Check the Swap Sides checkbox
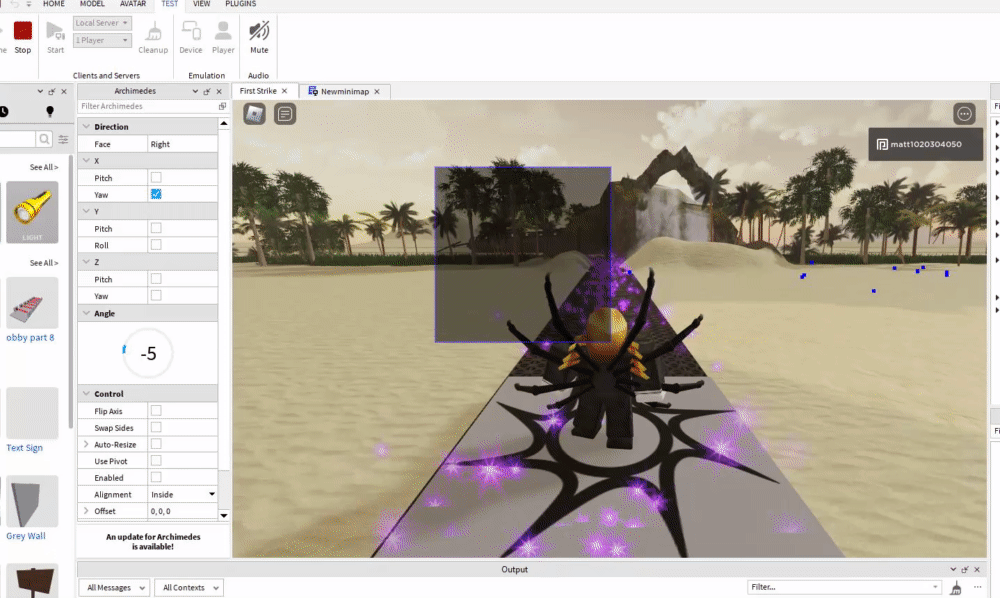The height and width of the screenshot is (598, 1000). (156, 427)
